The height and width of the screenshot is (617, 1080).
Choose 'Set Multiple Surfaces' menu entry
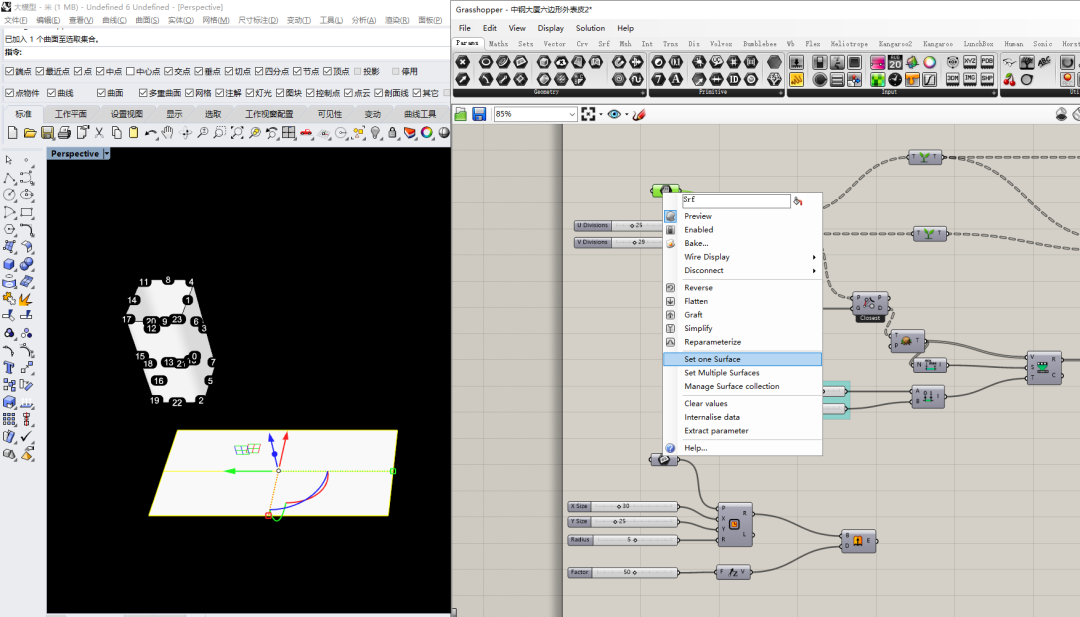pyautogui.click(x=742, y=373)
